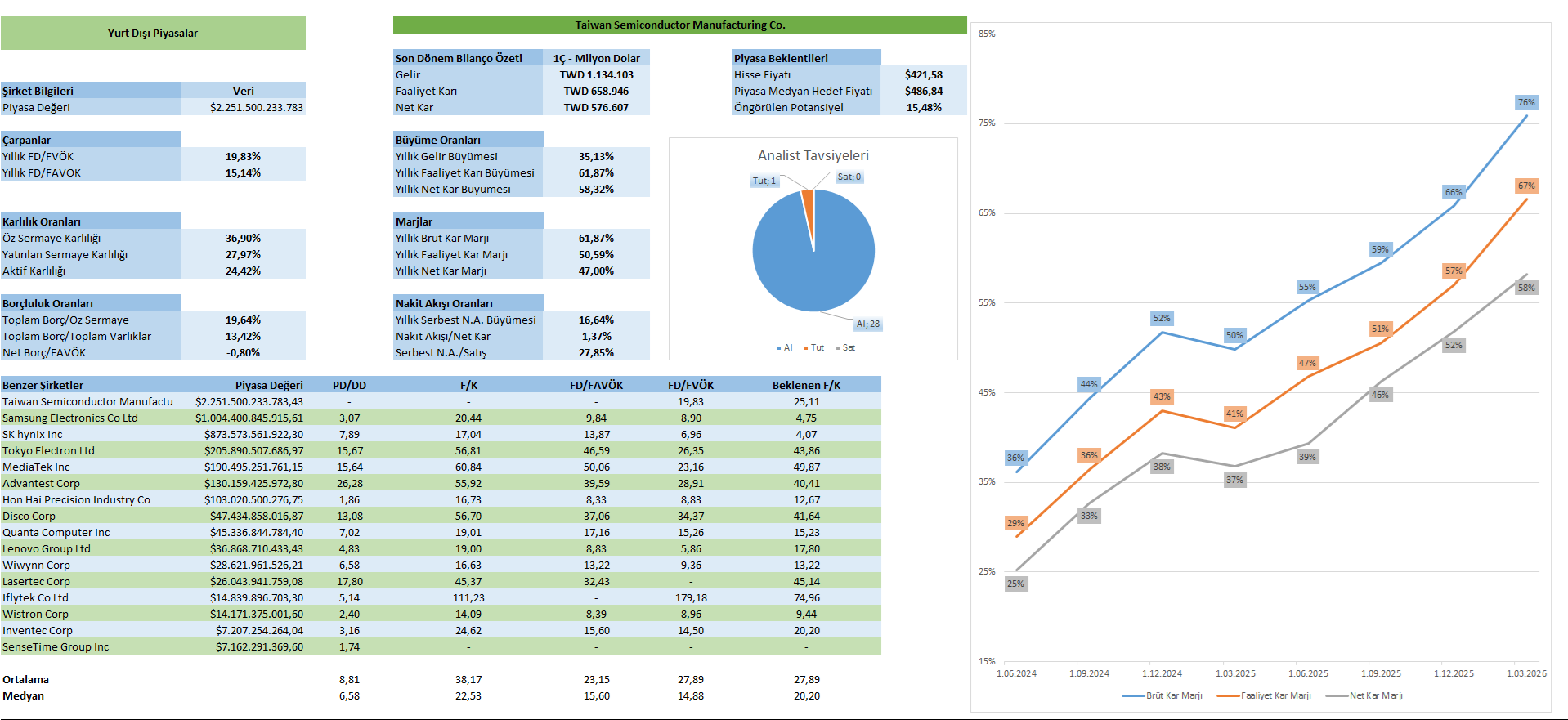1568x720 pixels.
Task: Select the "Hon Hai Precision Industry Co" cell
Action: [x=76, y=499]
